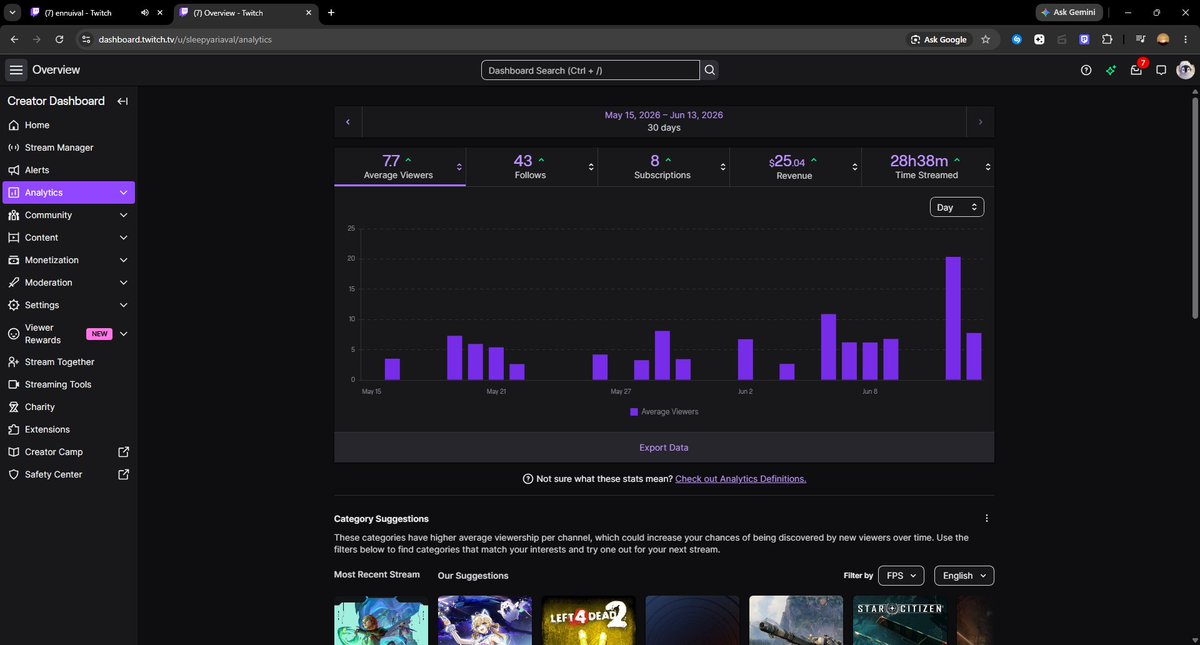
Task: Open the whispers chat bubble icon
Action: pos(1161,70)
